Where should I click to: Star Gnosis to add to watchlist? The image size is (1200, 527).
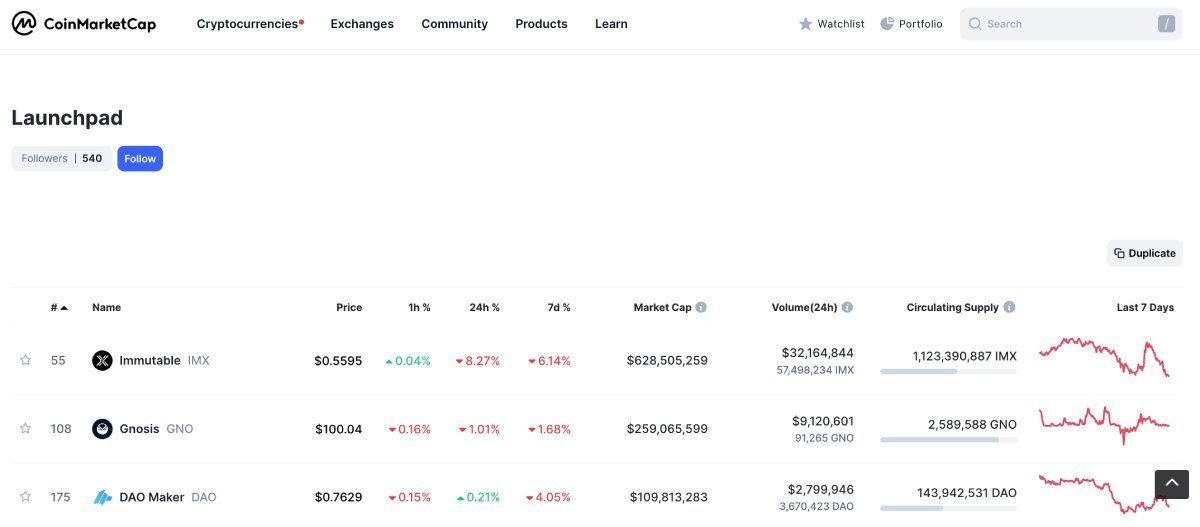[x=25, y=428]
